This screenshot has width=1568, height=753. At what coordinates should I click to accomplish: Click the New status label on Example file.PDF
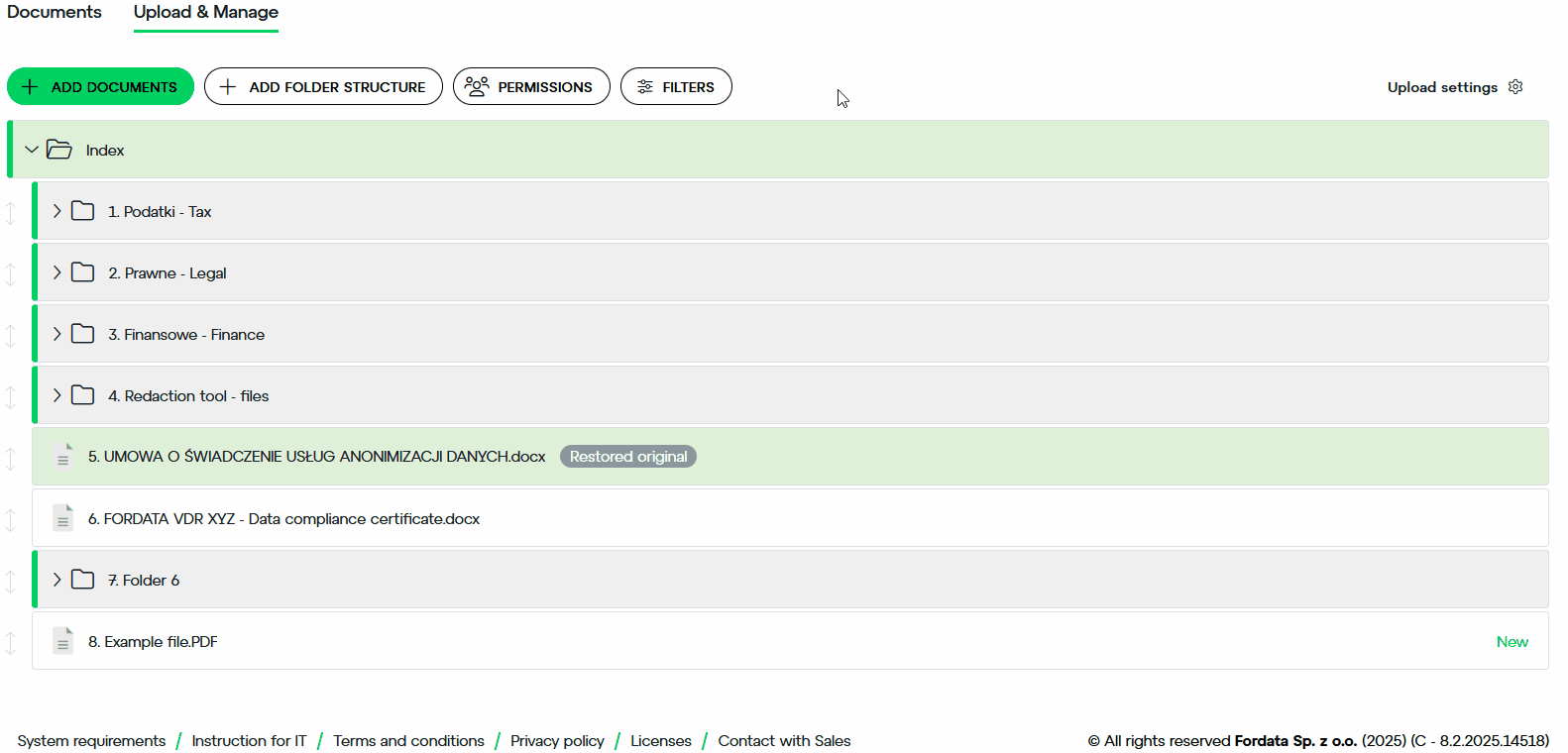point(1512,642)
